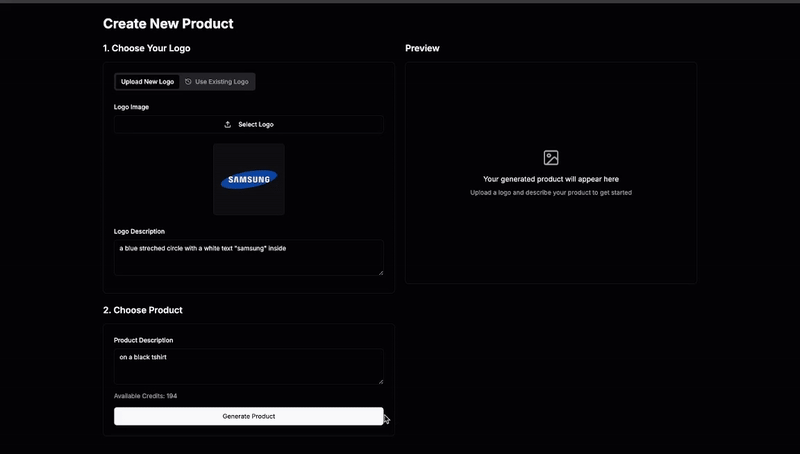Focus the Product Description text area
The height and width of the screenshot is (454, 800).
[248, 366]
